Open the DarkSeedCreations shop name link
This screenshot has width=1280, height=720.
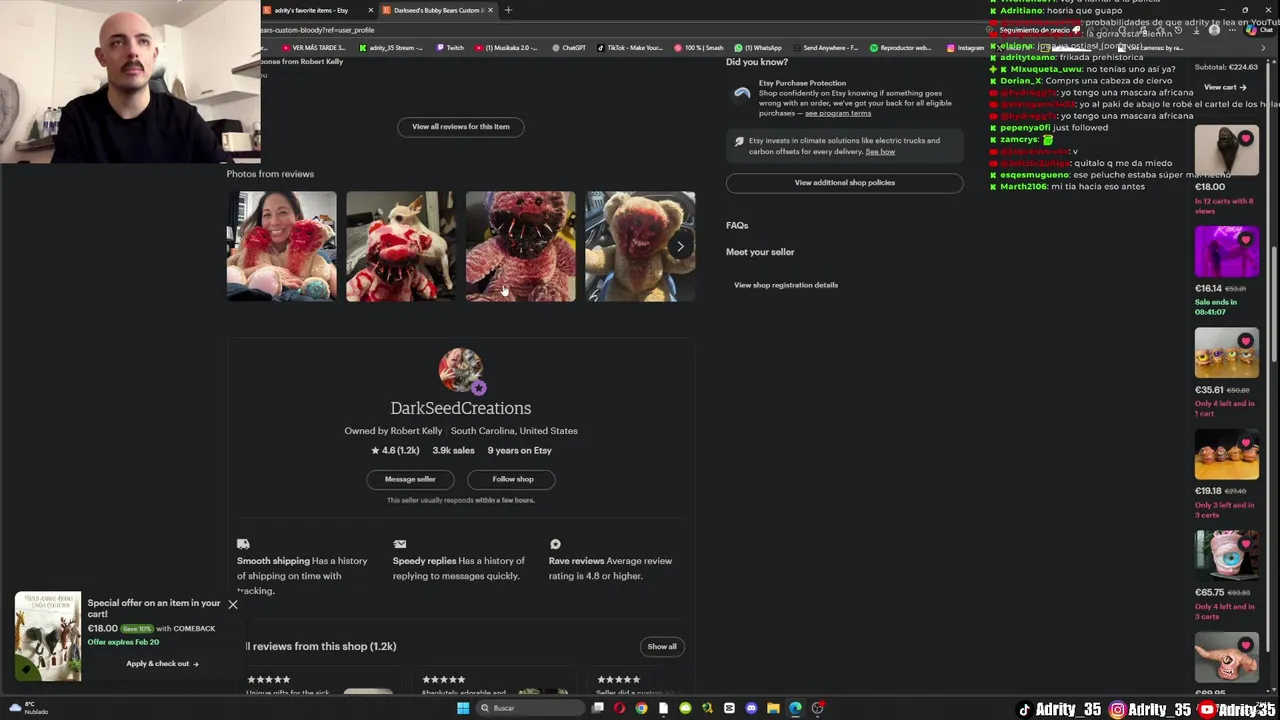pyautogui.click(x=461, y=408)
